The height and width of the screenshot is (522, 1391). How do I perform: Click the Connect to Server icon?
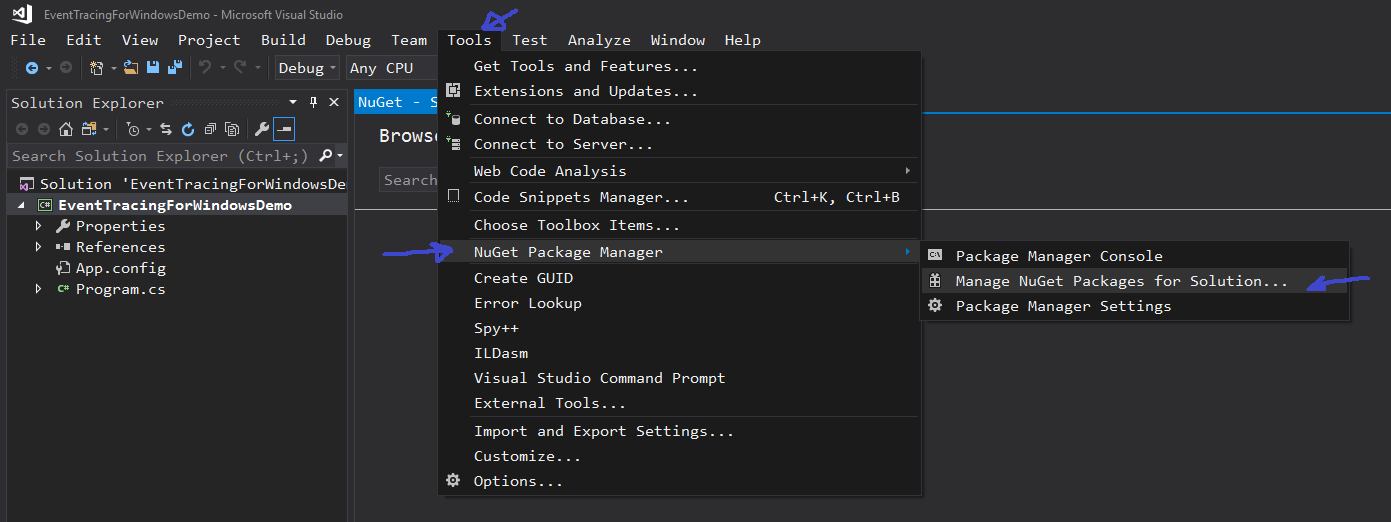[x=453, y=144]
